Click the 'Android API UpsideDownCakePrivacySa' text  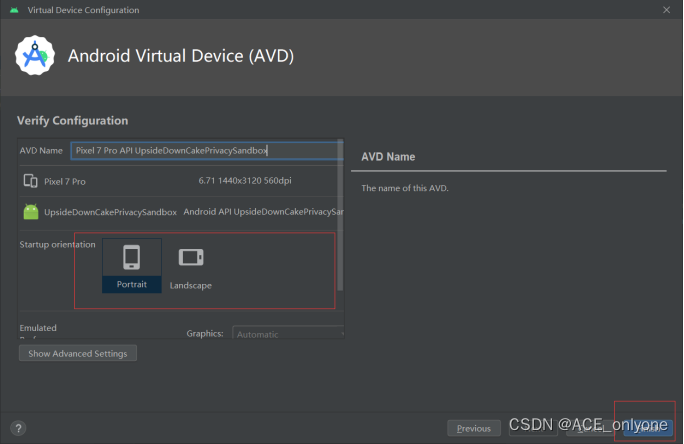pos(263,212)
